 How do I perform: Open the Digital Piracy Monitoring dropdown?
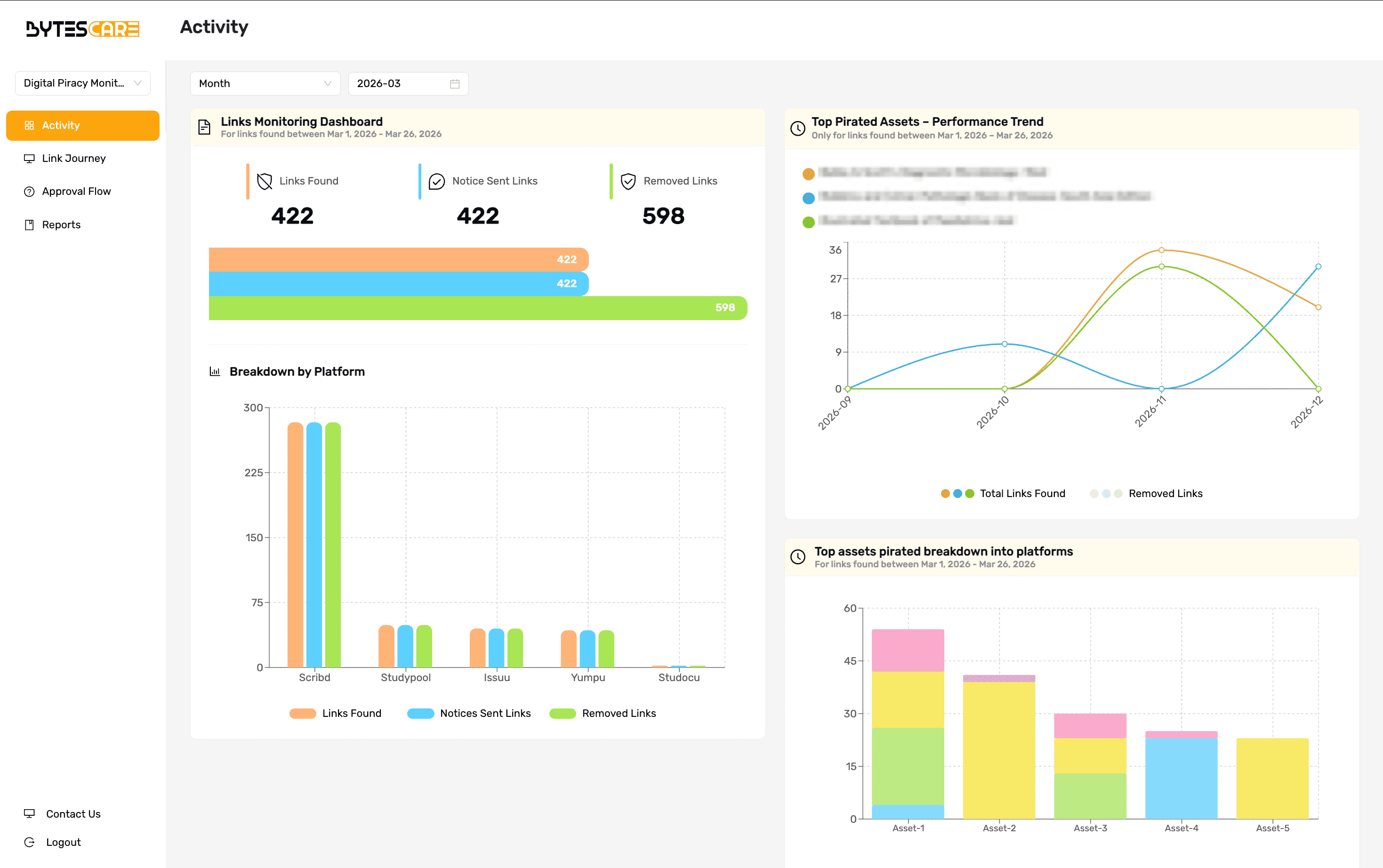[83, 83]
